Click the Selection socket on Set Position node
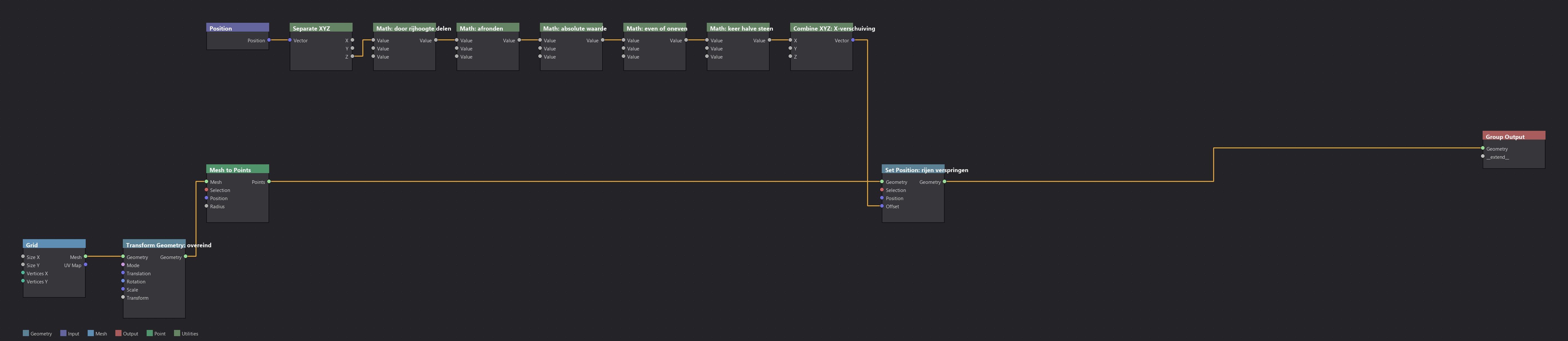This screenshot has height=341, width=1568. coord(882,190)
